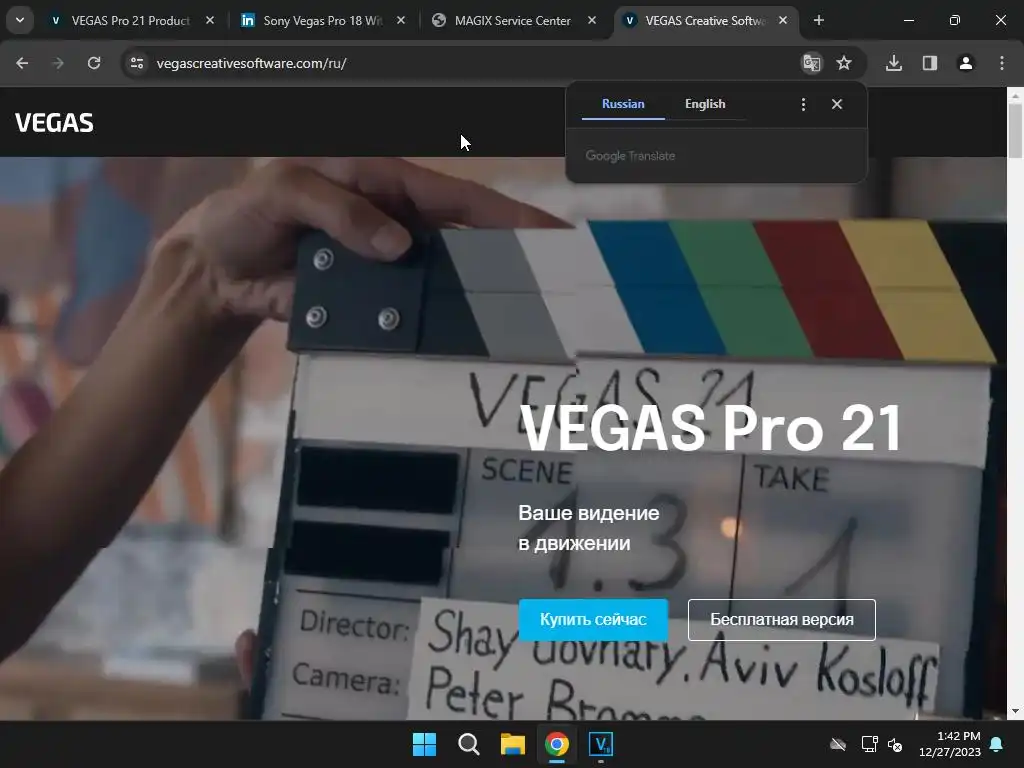
Task: Open Chrome three-dot main menu
Action: [x=1002, y=63]
